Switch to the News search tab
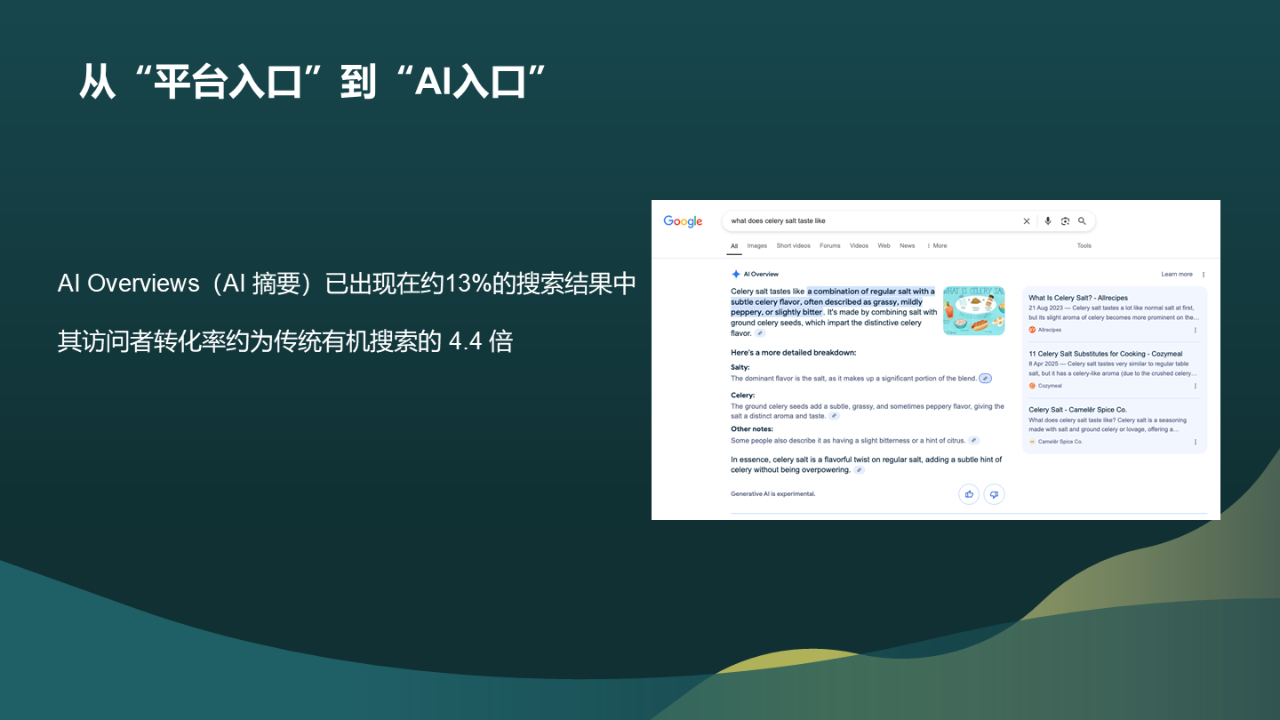This screenshot has height=720, width=1280. pyautogui.click(x=908, y=245)
